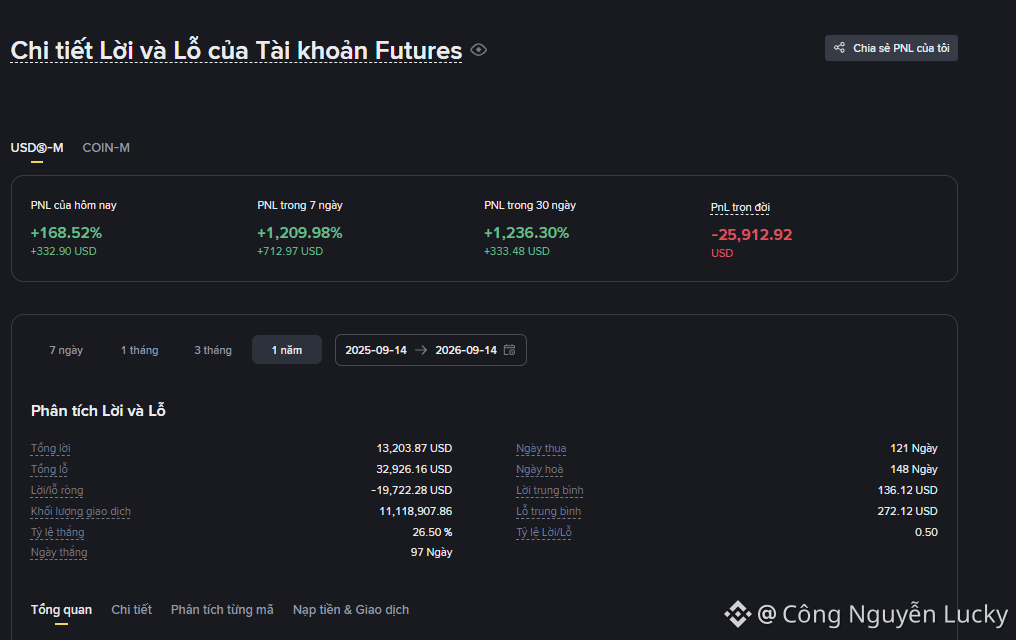The width and height of the screenshot is (1016, 640).
Task: Click the arrow between the two dates
Action: coord(421,350)
